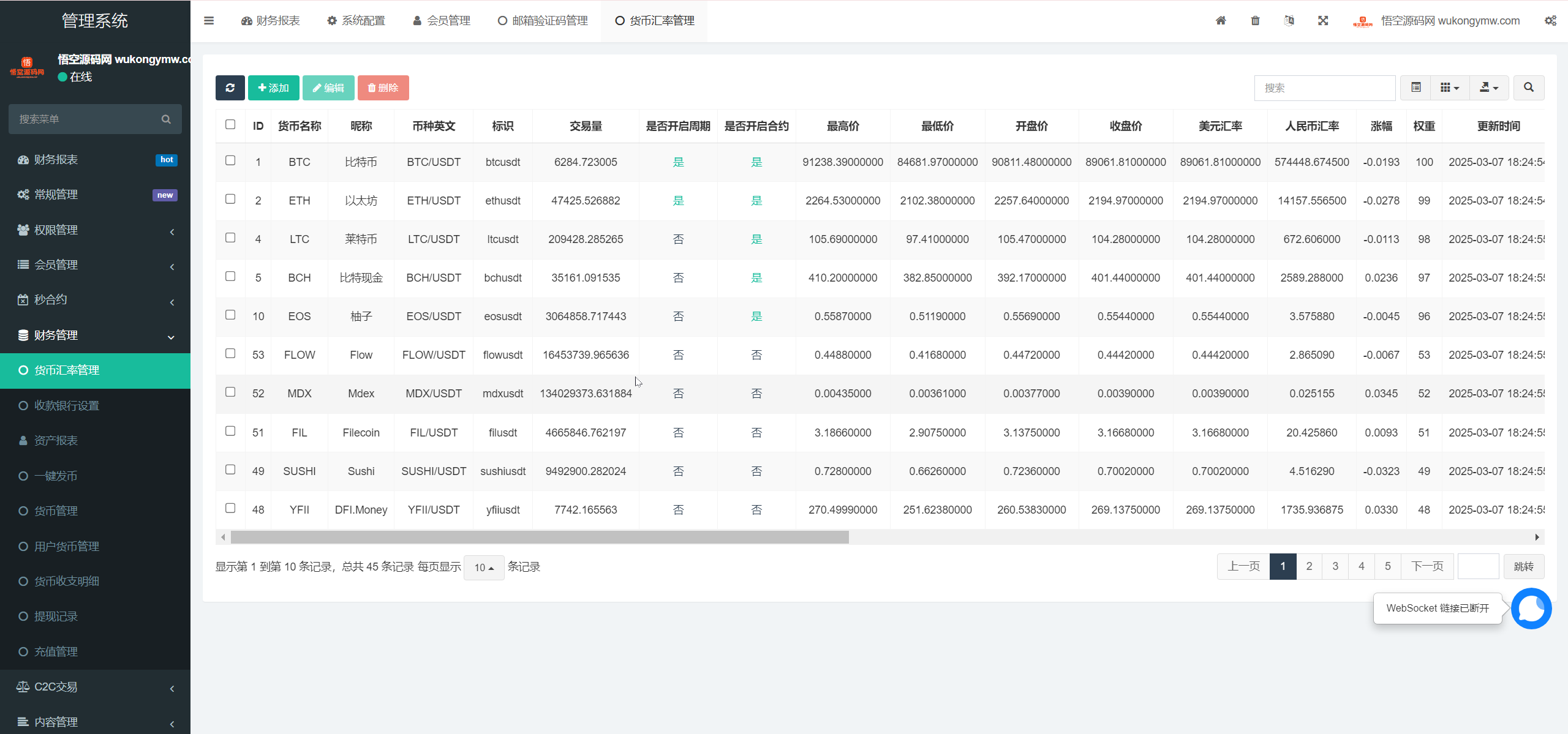The image size is (1568, 734).
Task: Expand 秒合约 sidebar menu
Action: tap(95, 300)
